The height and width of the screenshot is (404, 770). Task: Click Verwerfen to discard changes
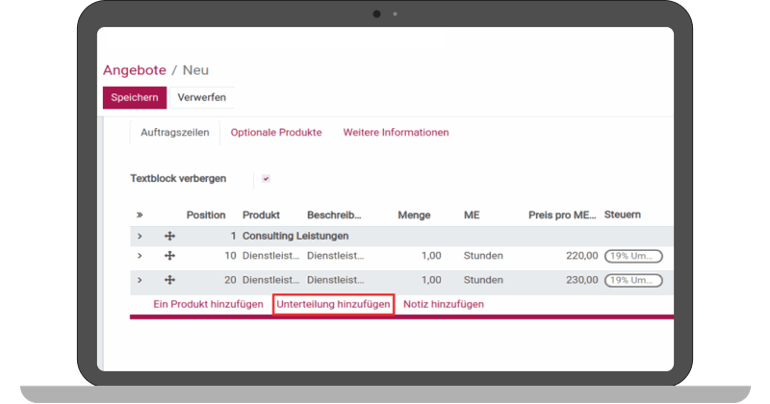(201, 98)
